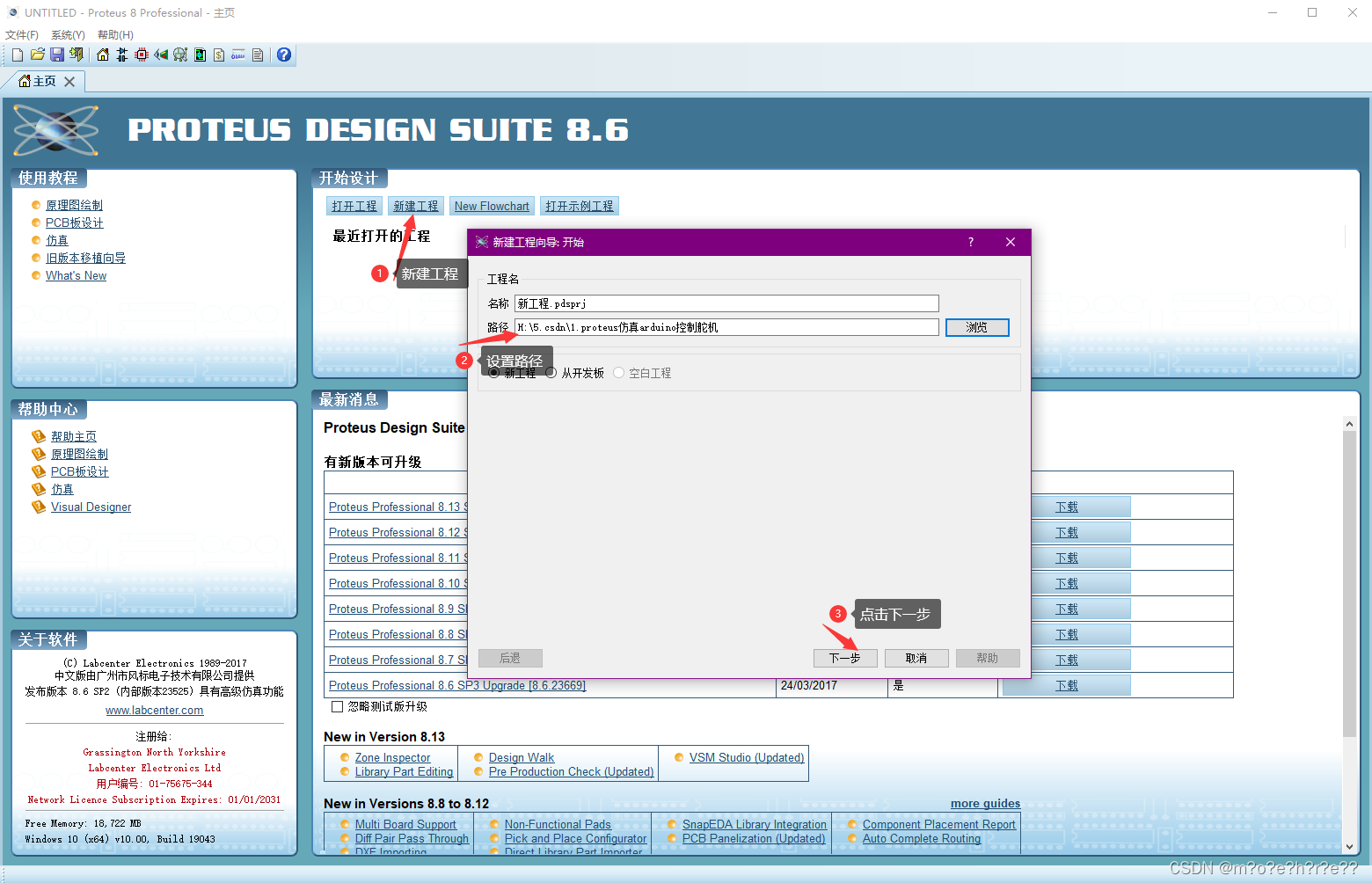
Task: Open the PCB板设计 tutorial link
Action: pyautogui.click(x=74, y=223)
